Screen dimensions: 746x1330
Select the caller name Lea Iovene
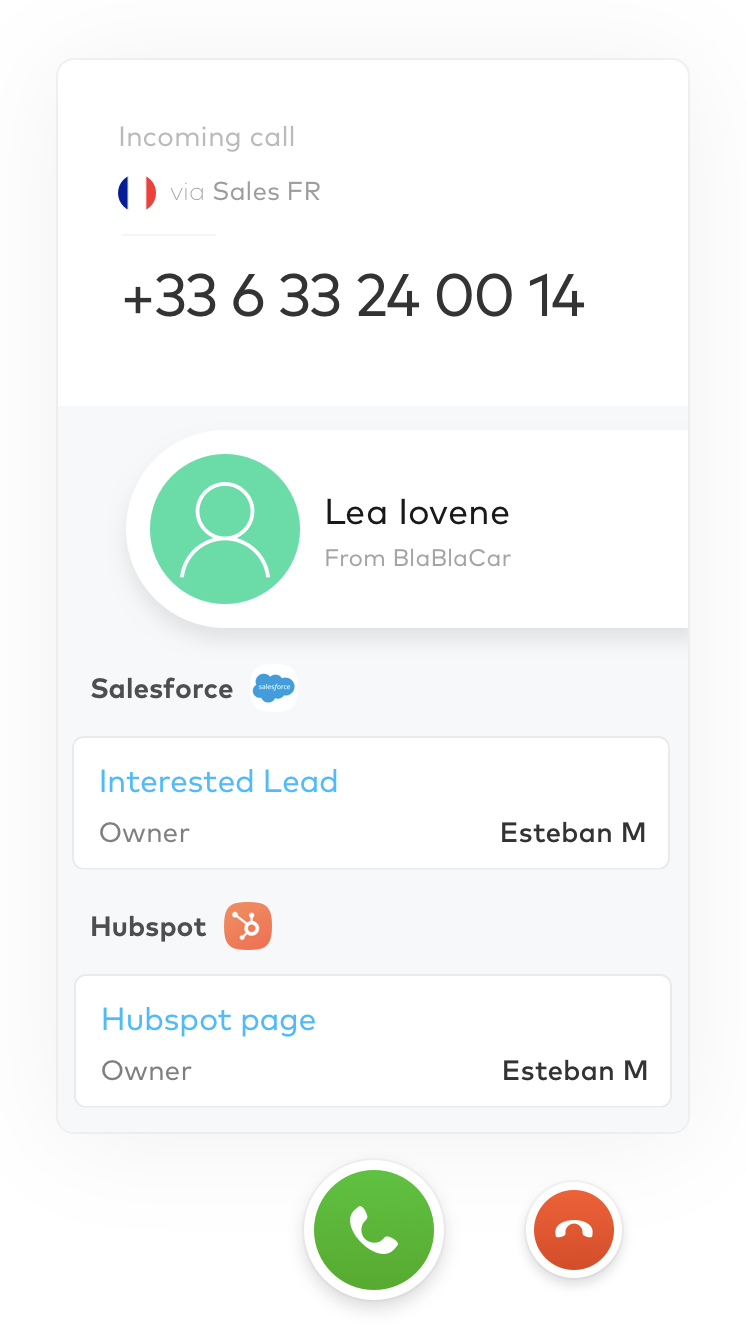pyautogui.click(x=417, y=512)
